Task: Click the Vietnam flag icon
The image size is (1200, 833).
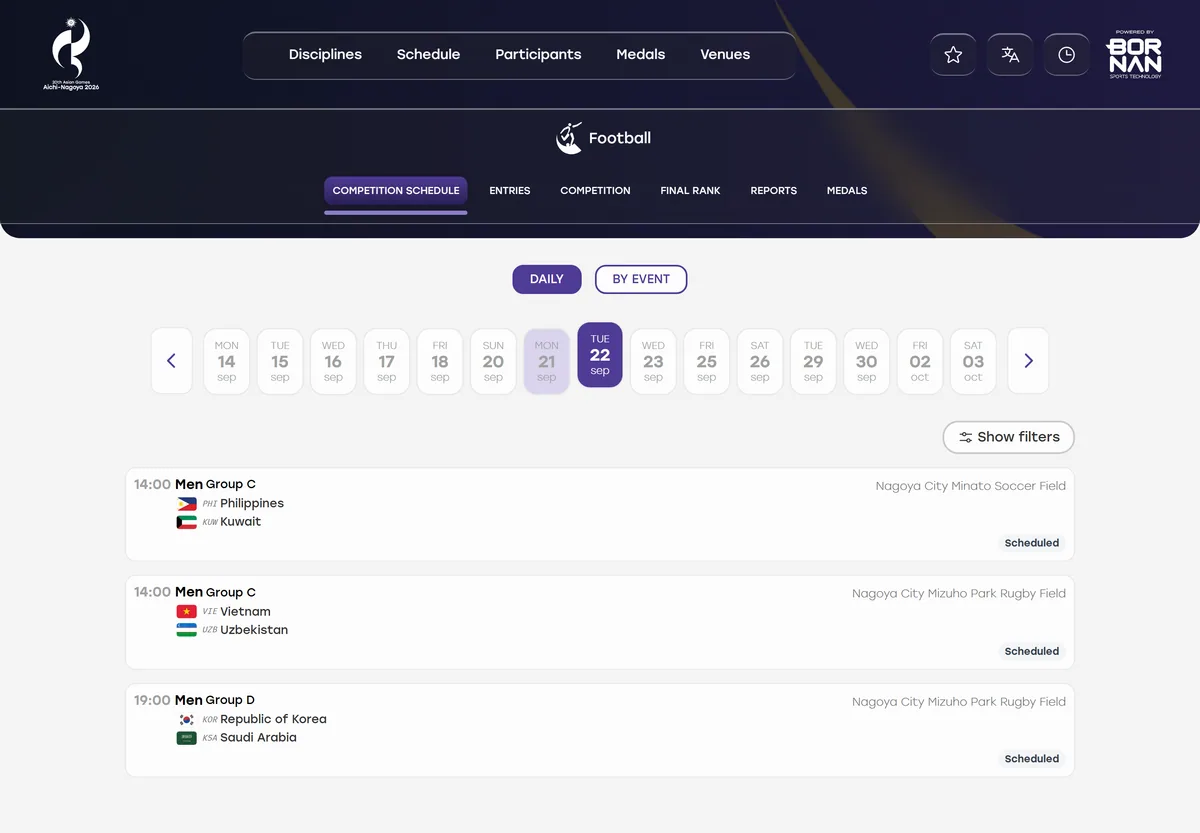Action: coord(186,612)
